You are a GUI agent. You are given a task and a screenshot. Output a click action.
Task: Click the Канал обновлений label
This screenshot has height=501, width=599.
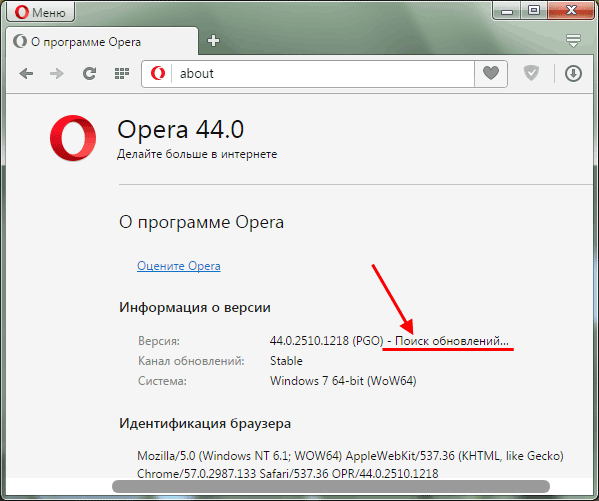(x=191, y=361)
